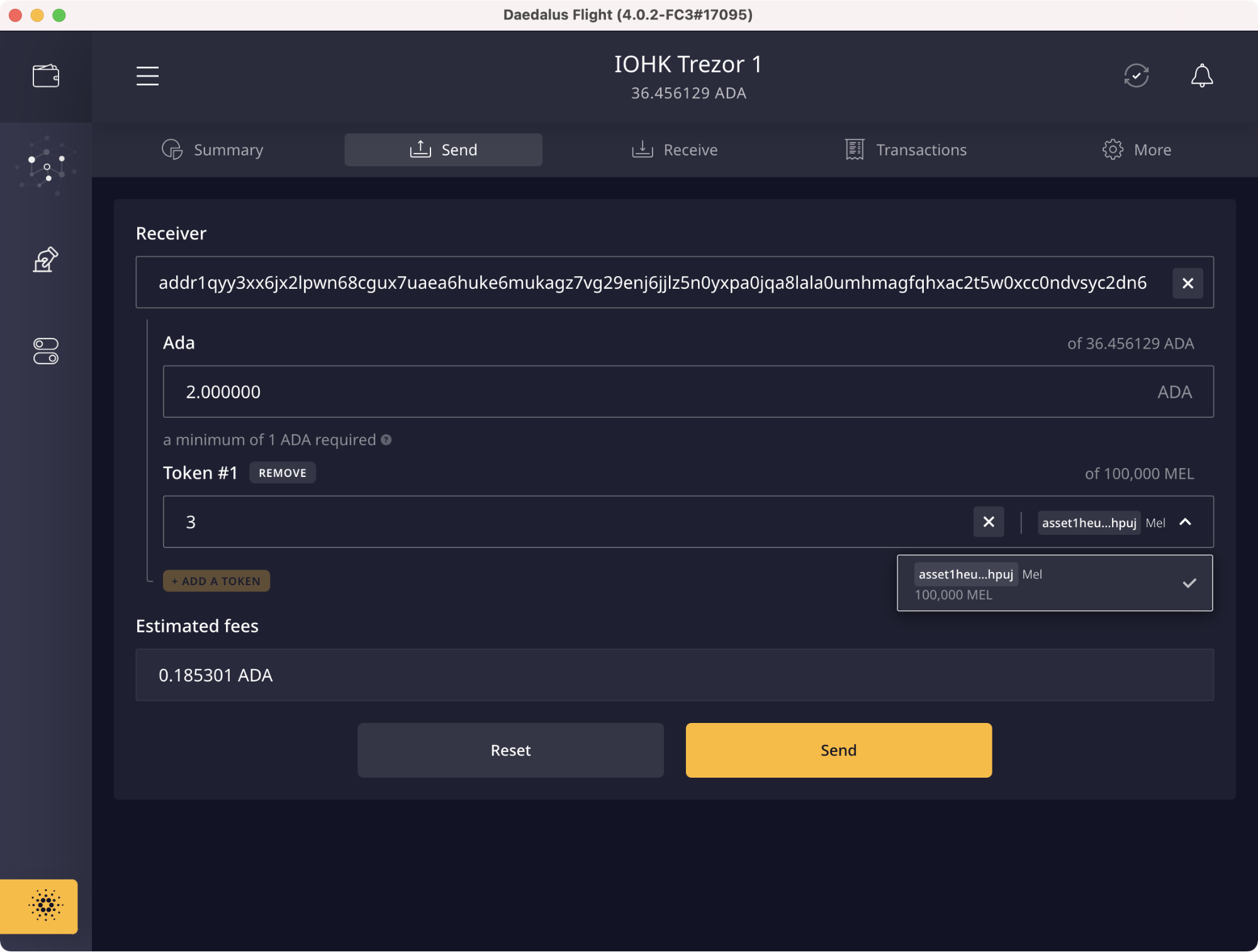Remove Token #1 from the transaction

[283, 473]
